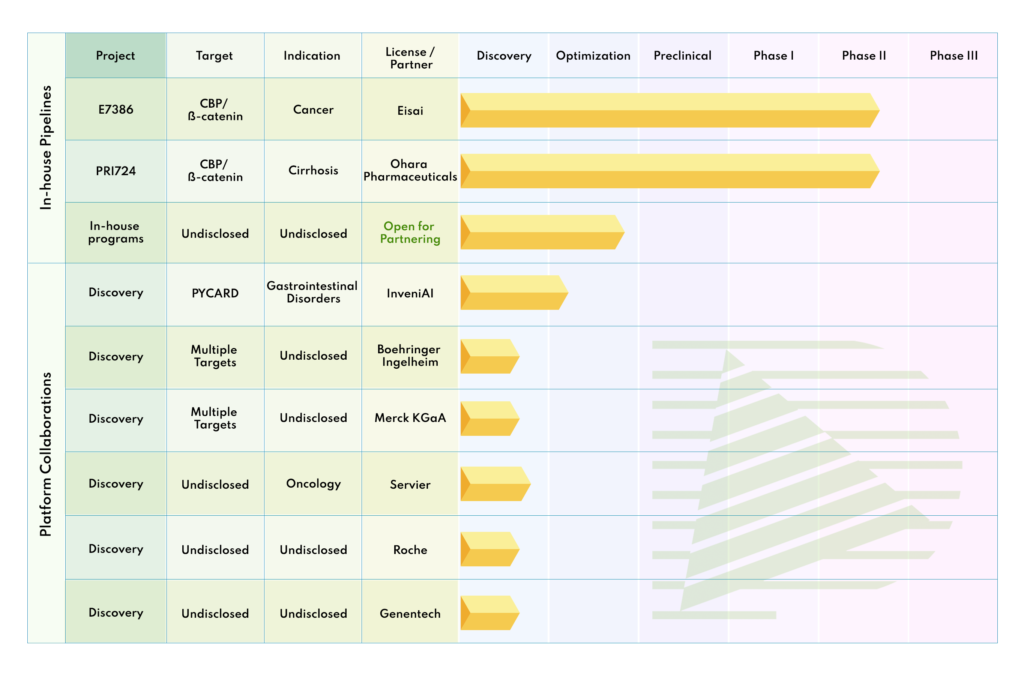Select the Boehringer Ingelheim partner cell

[410, 356]
